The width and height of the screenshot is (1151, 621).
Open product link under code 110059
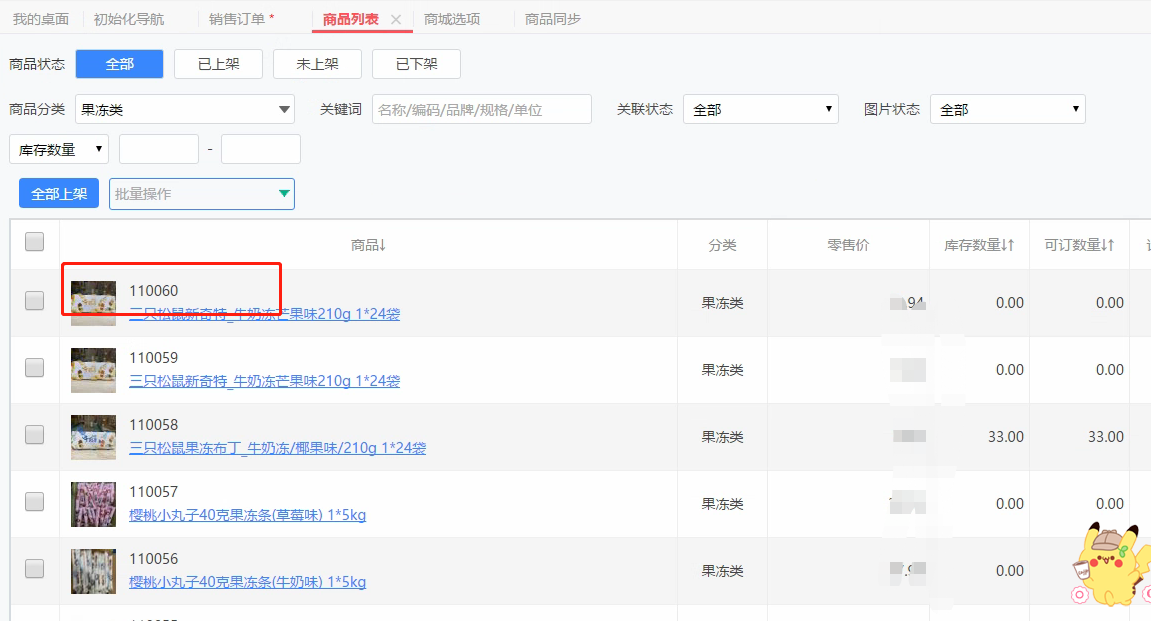coord(264,381)
